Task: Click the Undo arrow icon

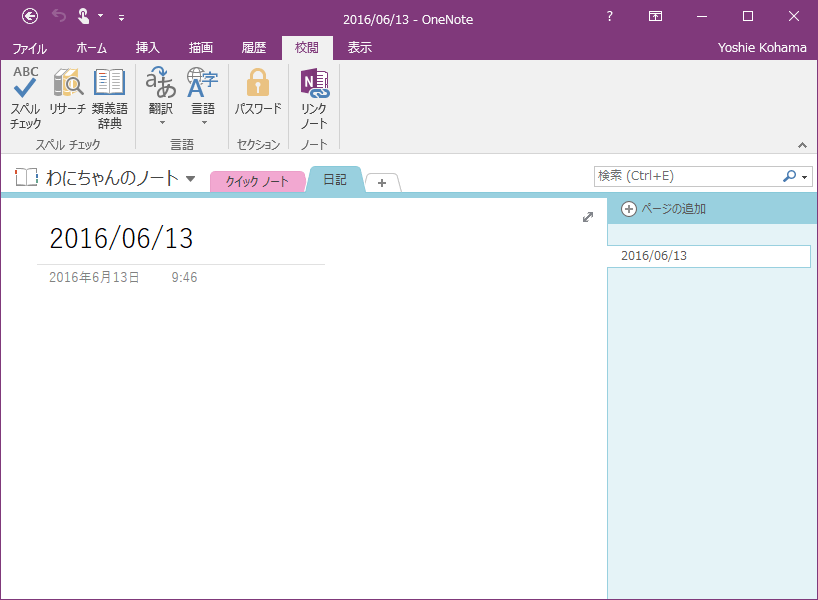Action: click(59, 17)
